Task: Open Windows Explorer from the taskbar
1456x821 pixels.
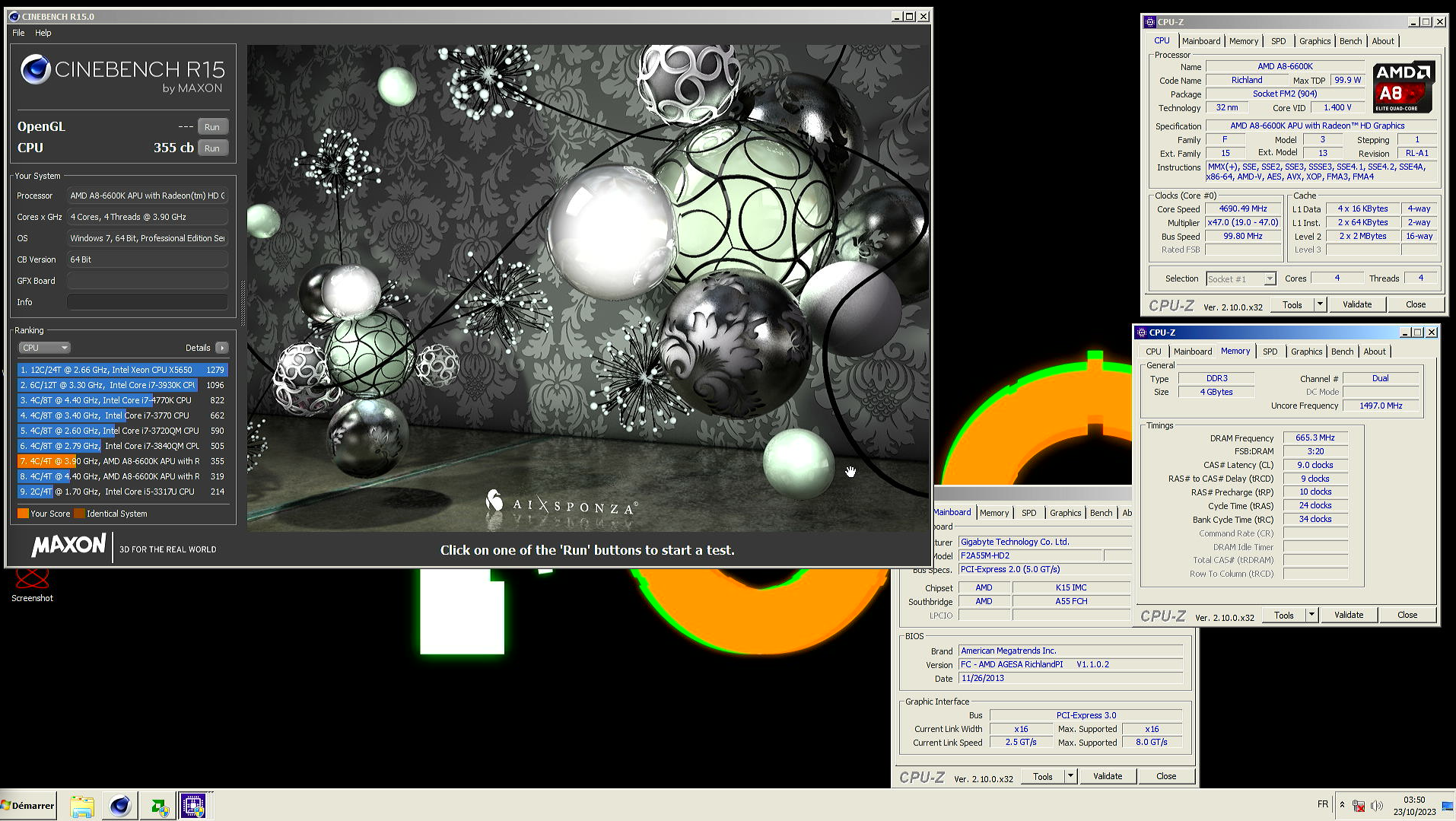Action: (81, 806)
